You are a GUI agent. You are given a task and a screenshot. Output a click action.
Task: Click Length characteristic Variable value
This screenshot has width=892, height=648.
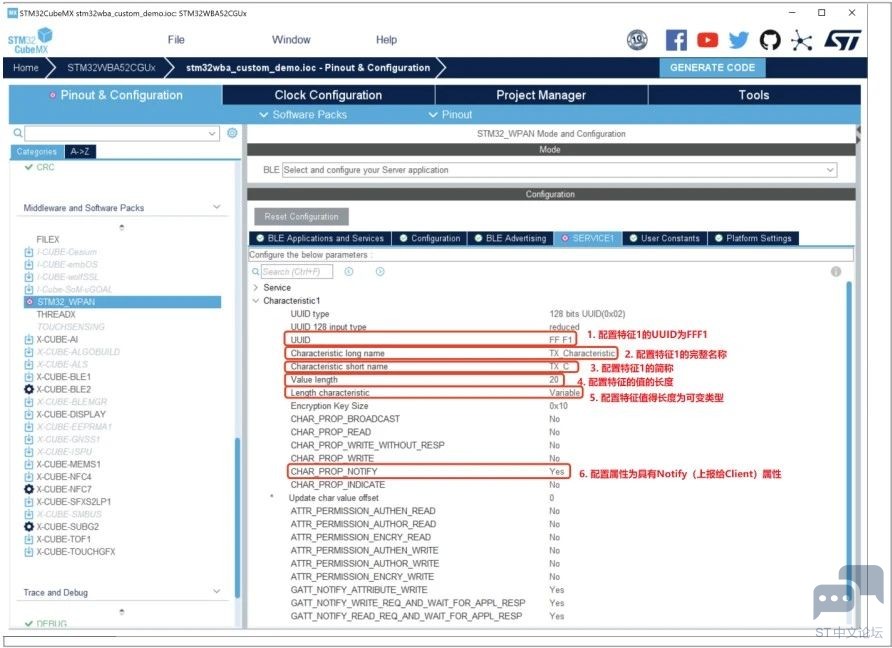click(x=564, y=393)
